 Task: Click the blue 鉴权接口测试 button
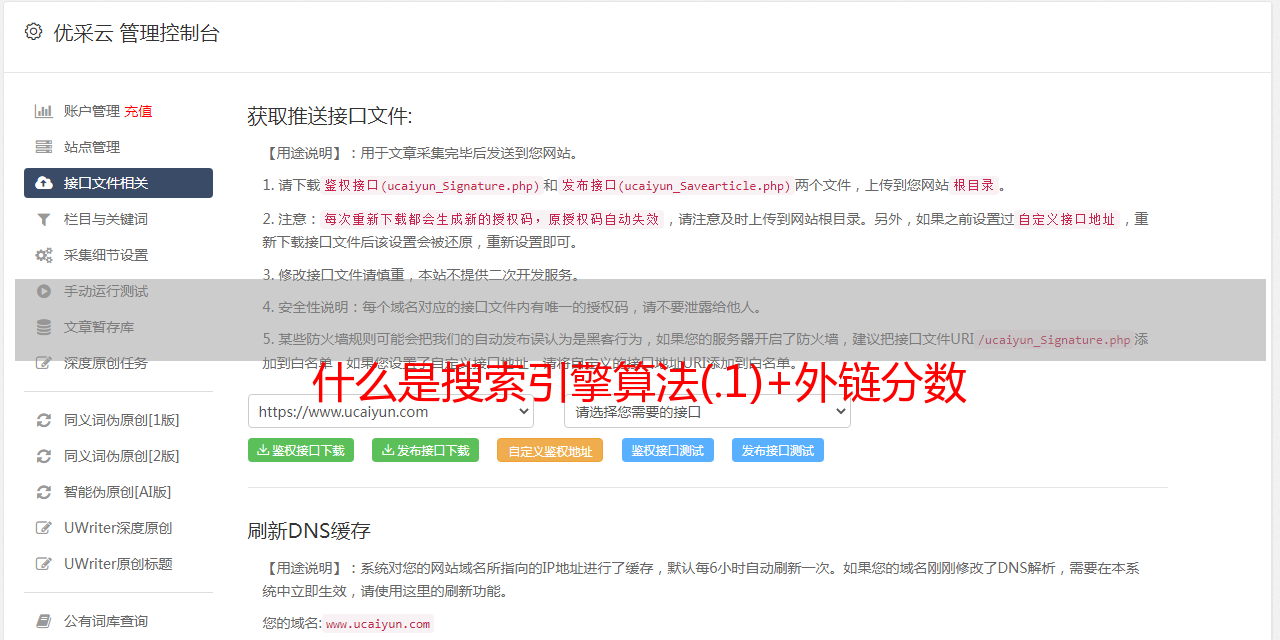coord(668,450)
